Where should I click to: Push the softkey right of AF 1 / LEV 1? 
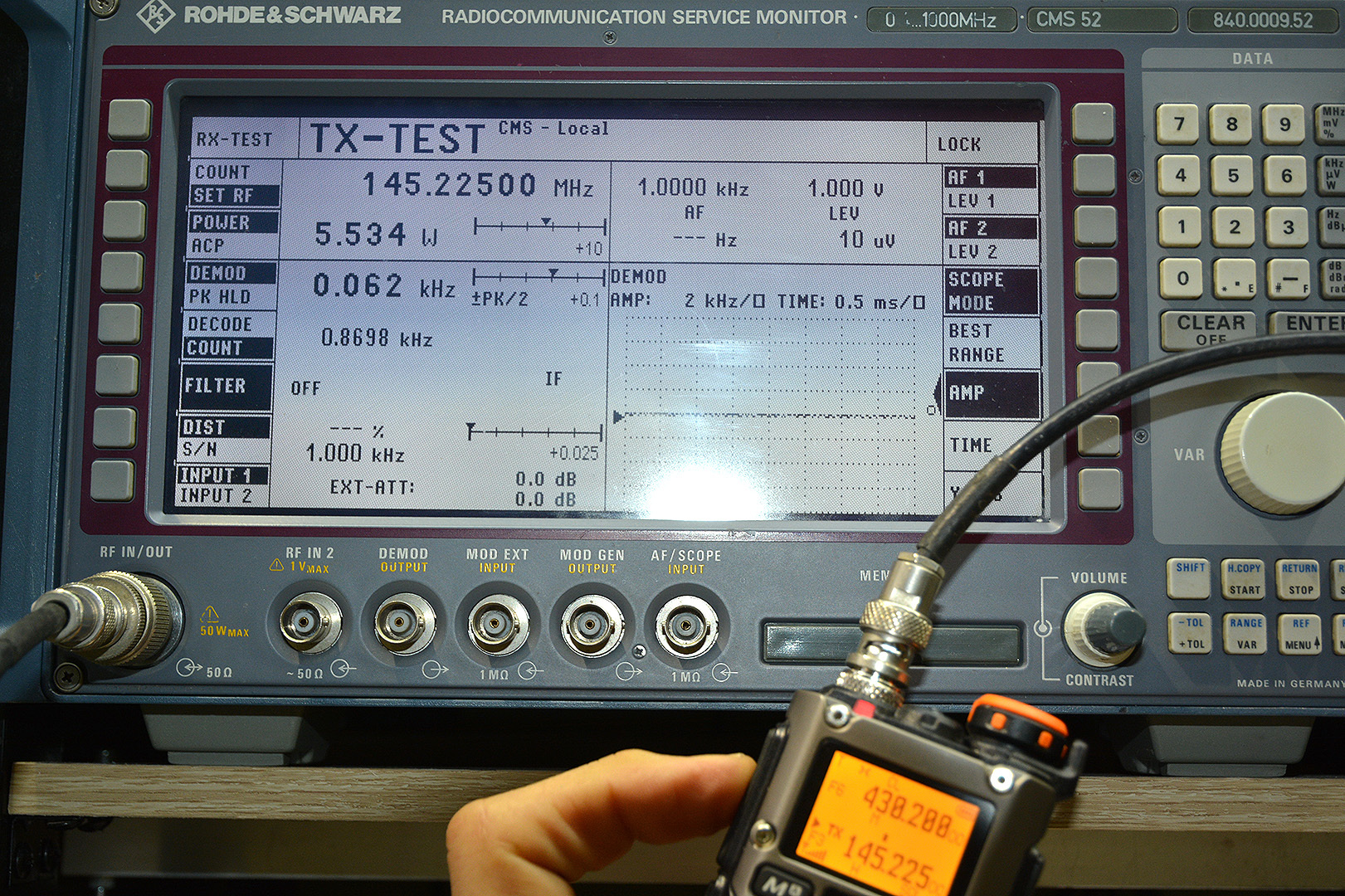(1094, 174)
